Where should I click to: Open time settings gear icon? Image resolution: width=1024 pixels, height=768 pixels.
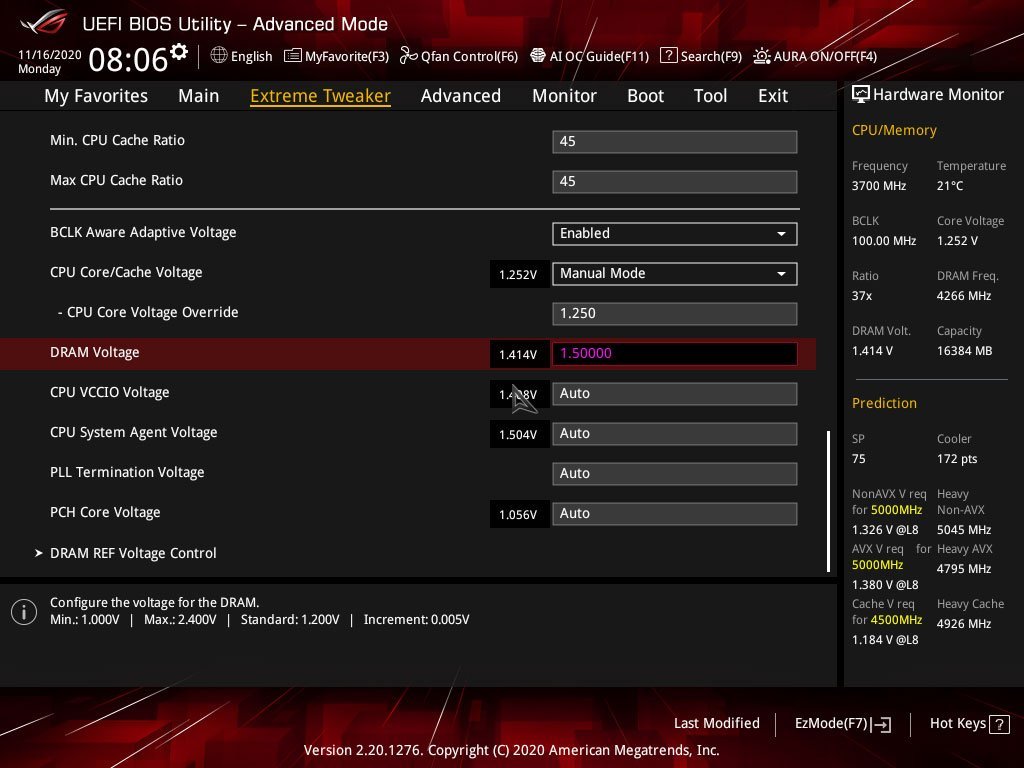click(x=179, y=52)
